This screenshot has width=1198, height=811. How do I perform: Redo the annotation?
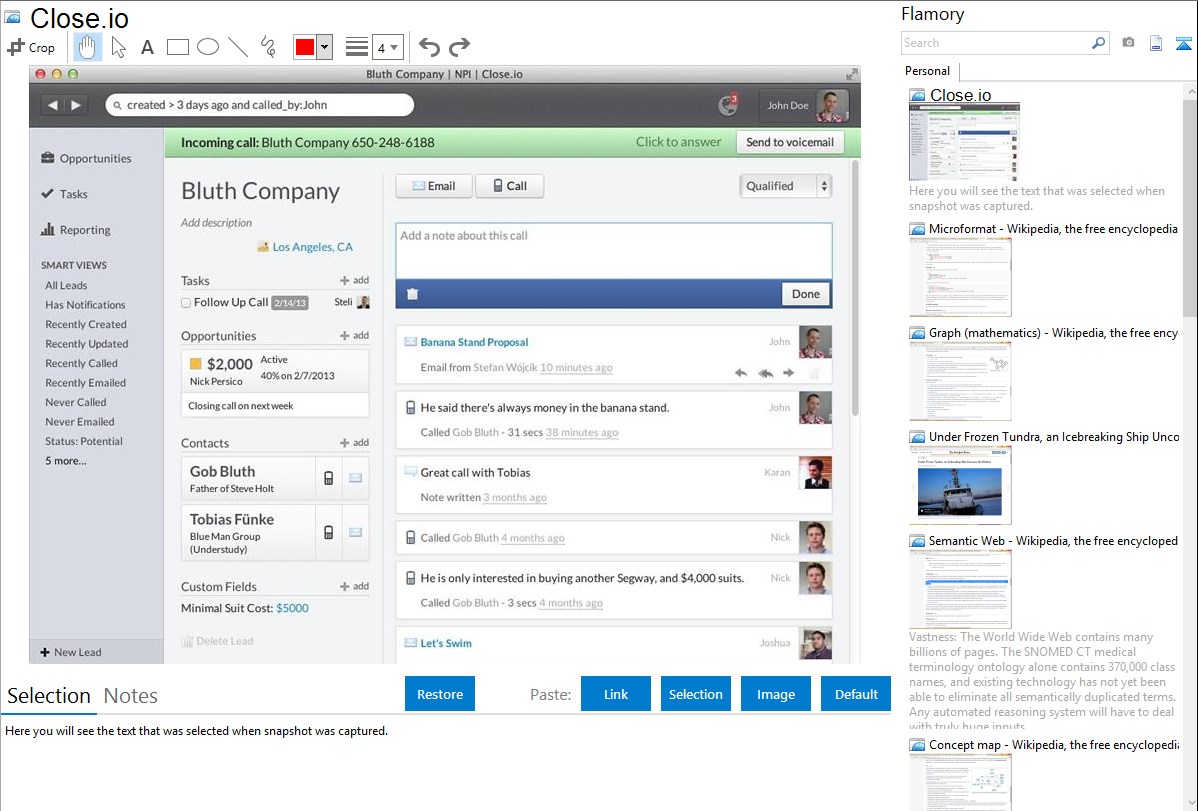[x=459, y=47]
